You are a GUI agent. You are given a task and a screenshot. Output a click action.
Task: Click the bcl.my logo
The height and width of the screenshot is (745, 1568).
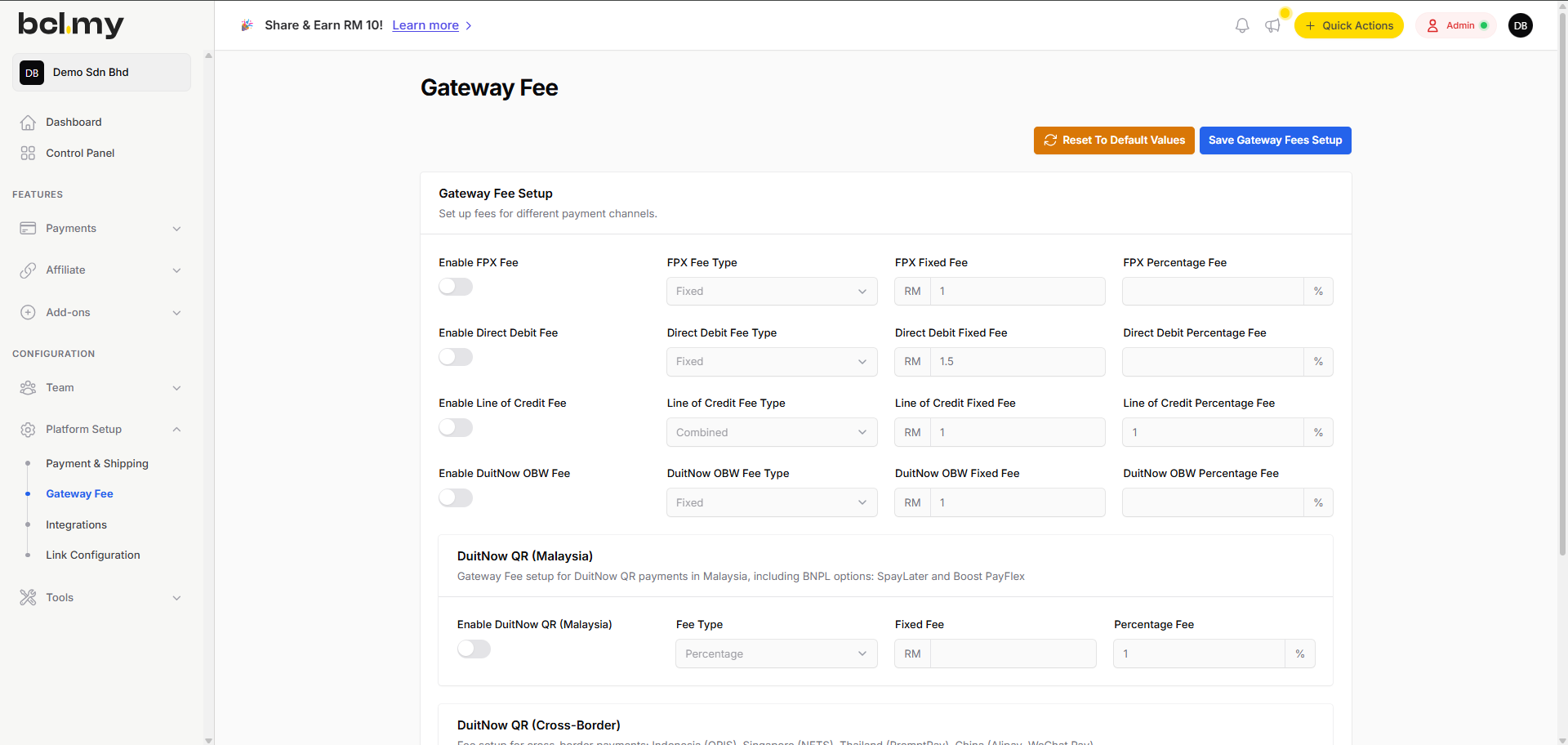pos(71,25)
